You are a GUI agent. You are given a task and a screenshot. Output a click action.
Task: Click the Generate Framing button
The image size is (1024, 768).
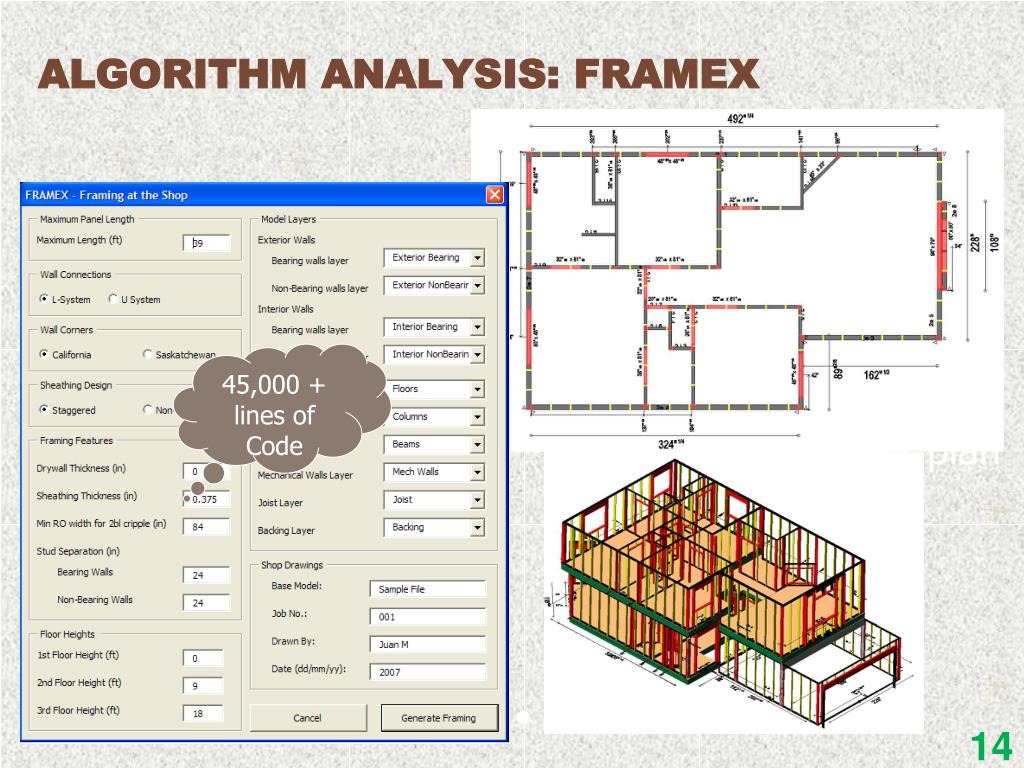coord(439,718)
